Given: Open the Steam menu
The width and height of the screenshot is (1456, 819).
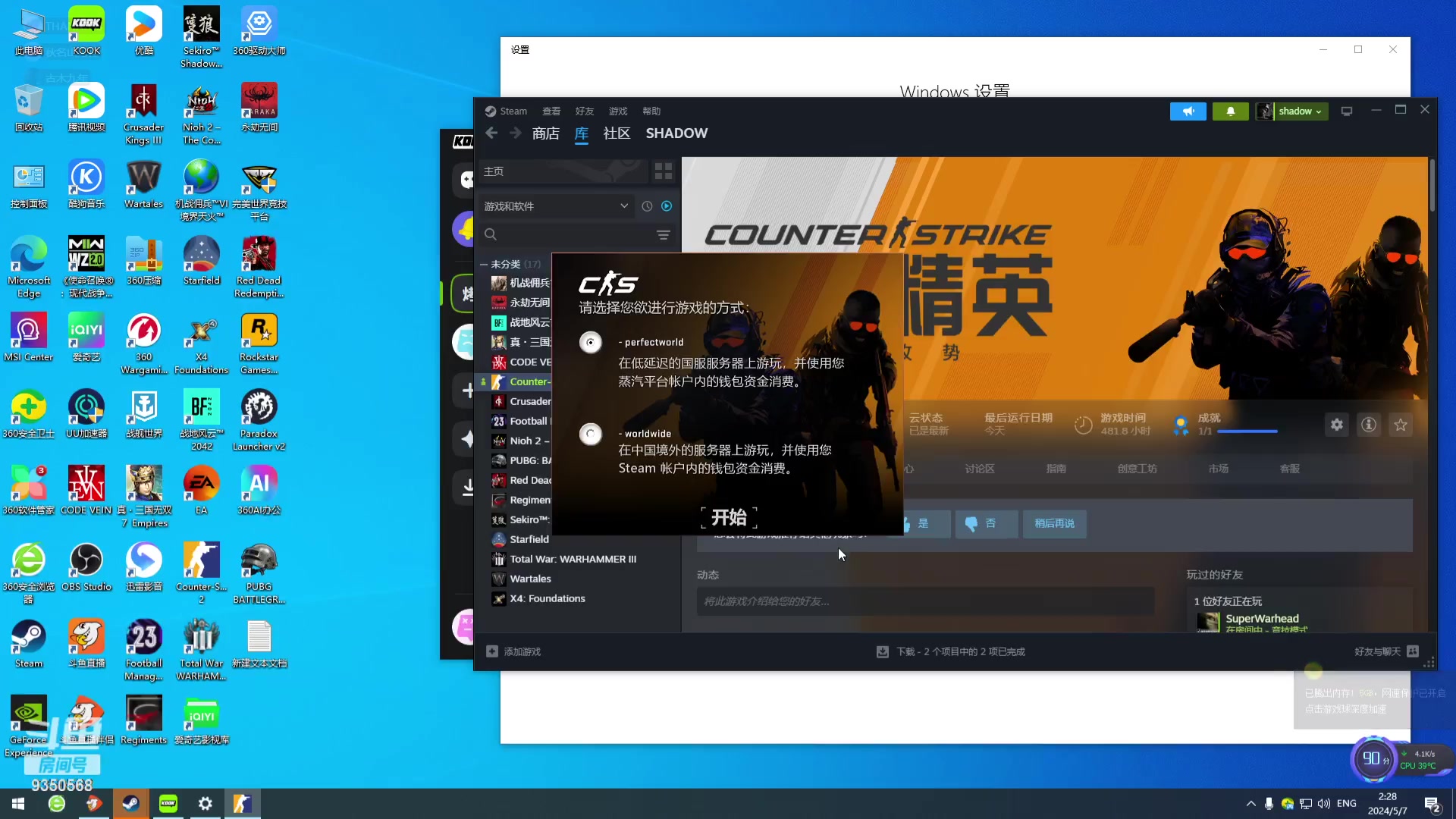Looking at the screenshot, I should click(507, 111).
